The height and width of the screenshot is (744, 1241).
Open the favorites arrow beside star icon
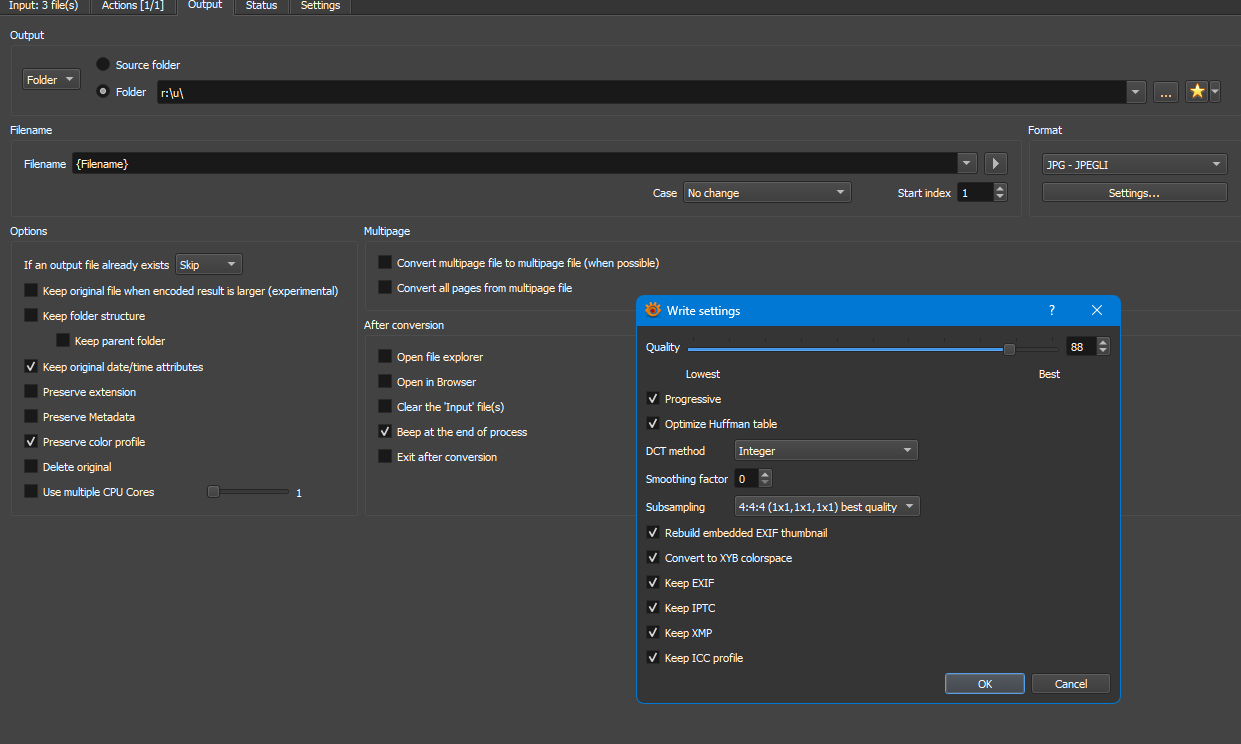(x=1215, y=92)
